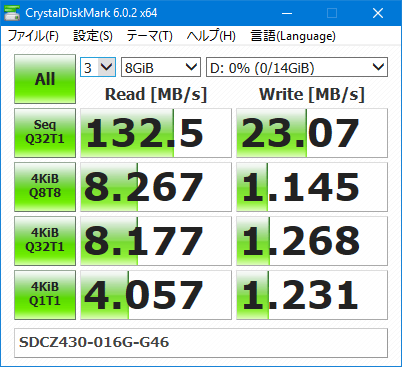This screenshot has height=367, width=402.
Task: Run all benchmarks with All button
Action: coord(45,79)
